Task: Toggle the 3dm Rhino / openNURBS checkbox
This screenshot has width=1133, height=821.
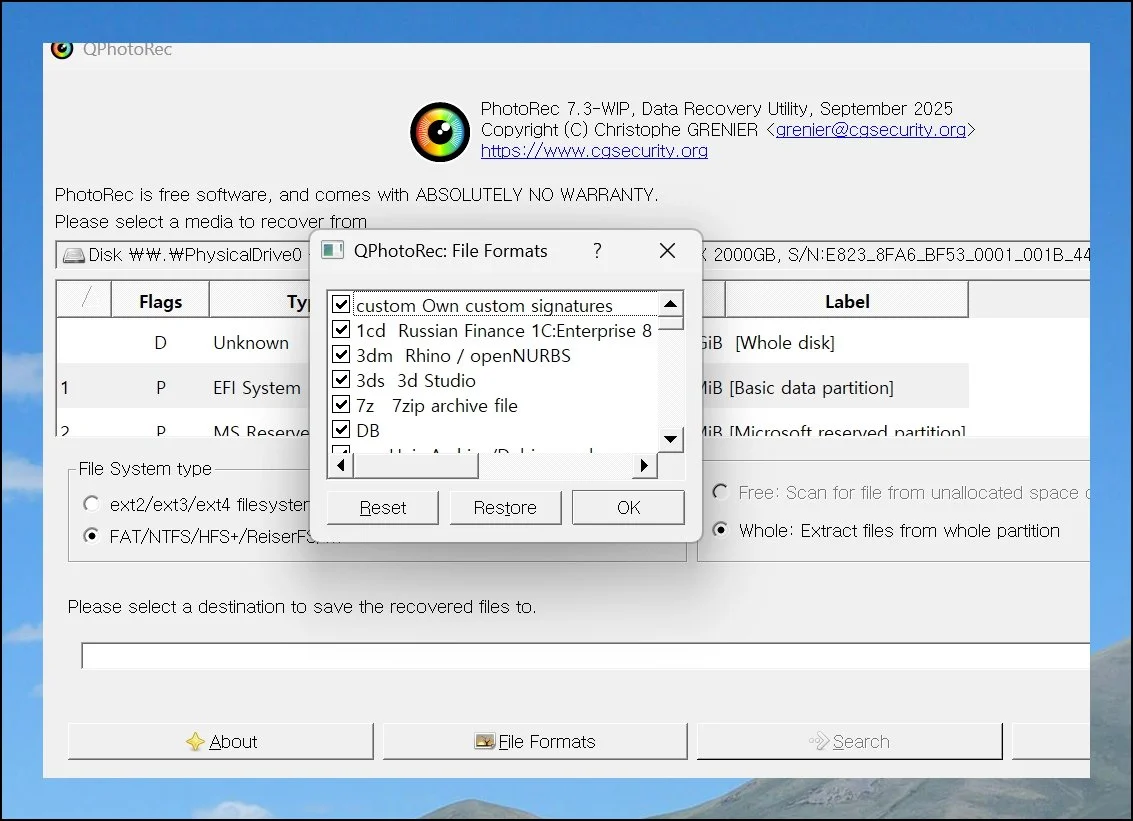Action: (x=341, y=355)
